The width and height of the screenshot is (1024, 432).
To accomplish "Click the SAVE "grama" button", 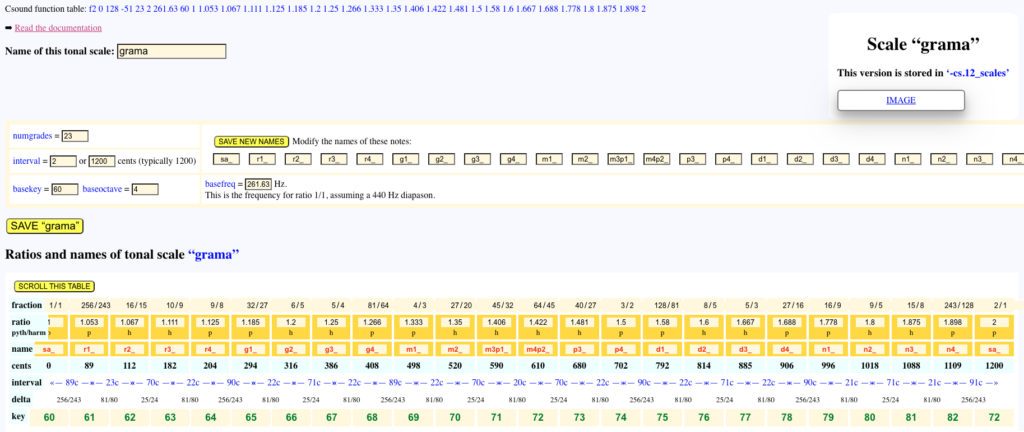I will pos(45,226).
